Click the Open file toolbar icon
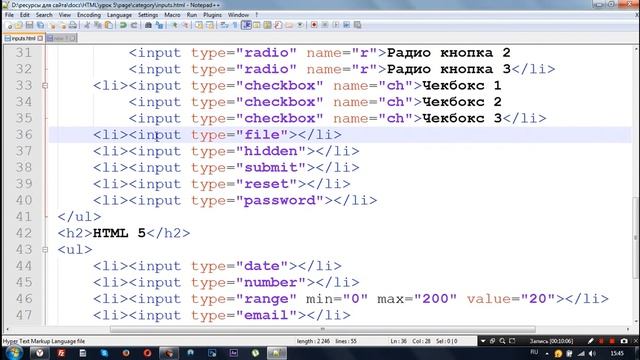Image resolution: width=640 pixels, height=360 pixels. tap(19, 25)
